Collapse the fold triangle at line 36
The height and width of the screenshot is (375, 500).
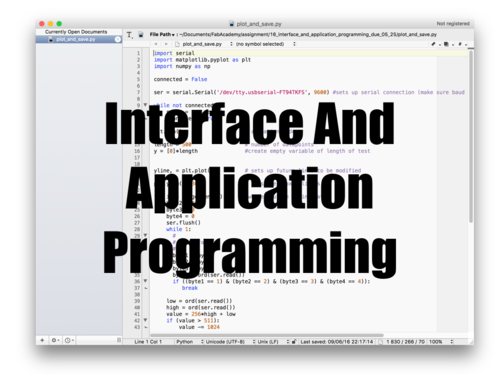pos(145,281)
